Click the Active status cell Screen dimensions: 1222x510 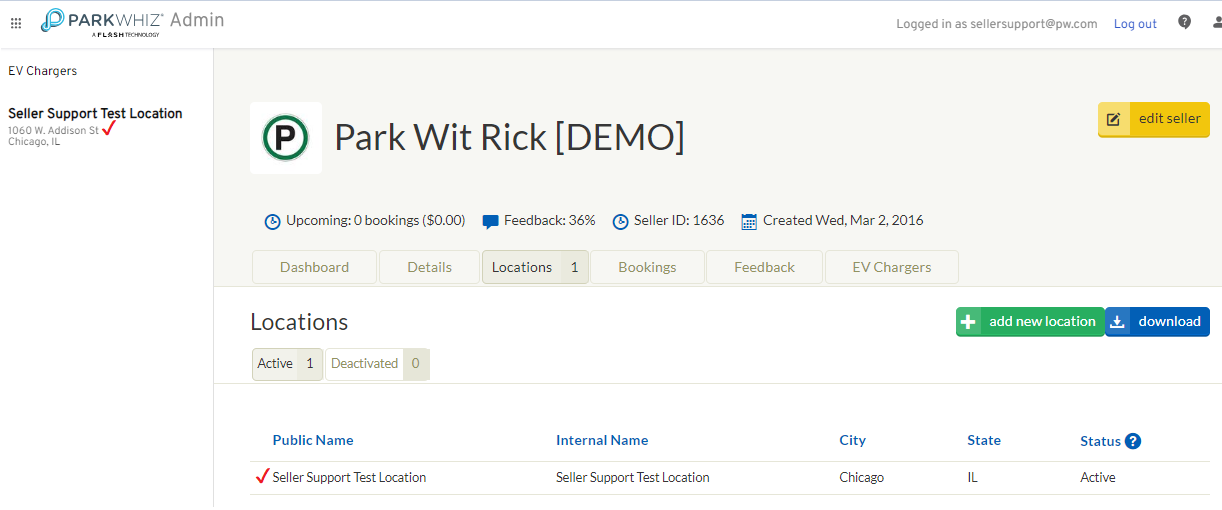pos(1098,478)
